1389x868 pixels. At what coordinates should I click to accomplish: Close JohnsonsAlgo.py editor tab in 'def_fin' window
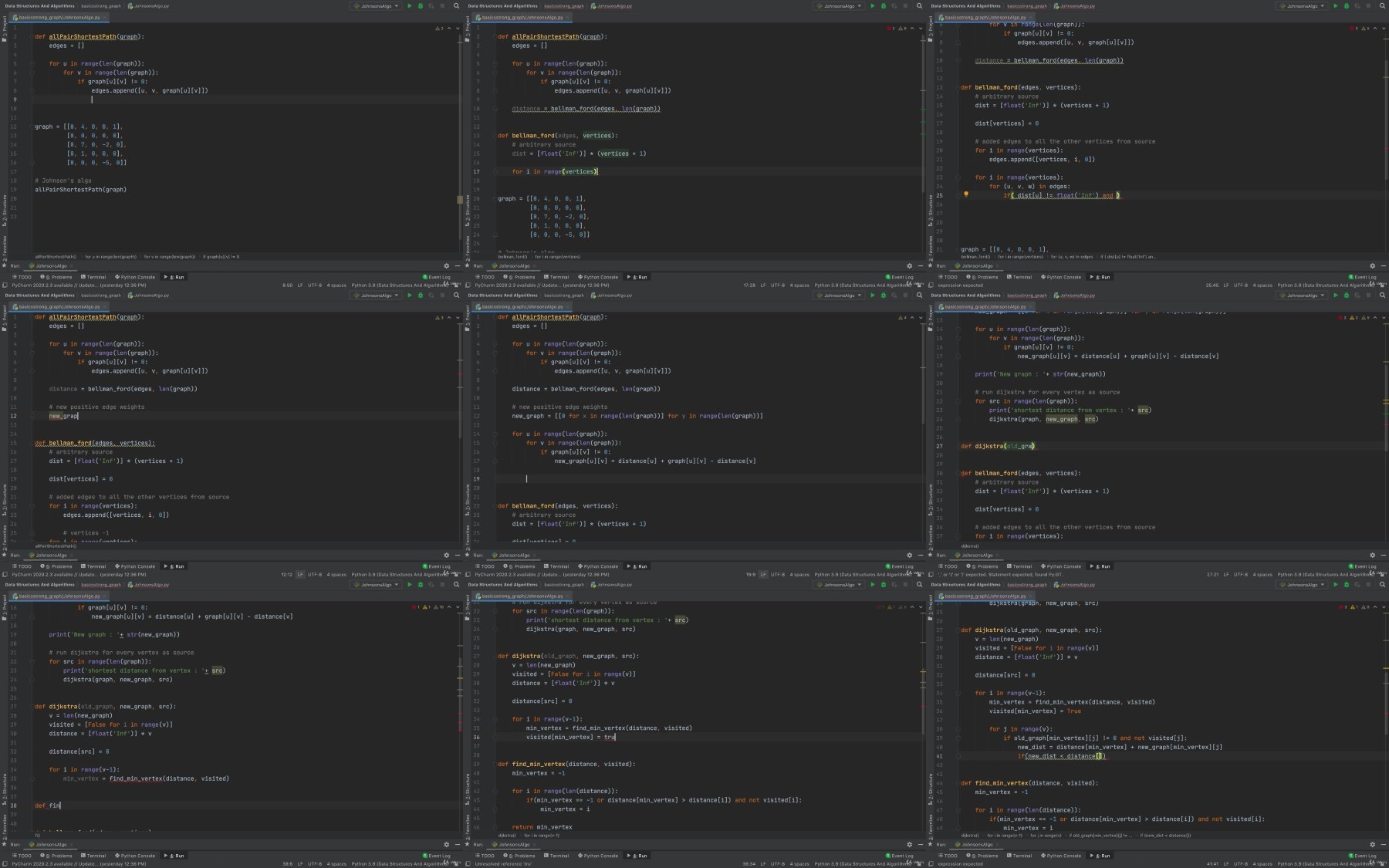point(104,596)
